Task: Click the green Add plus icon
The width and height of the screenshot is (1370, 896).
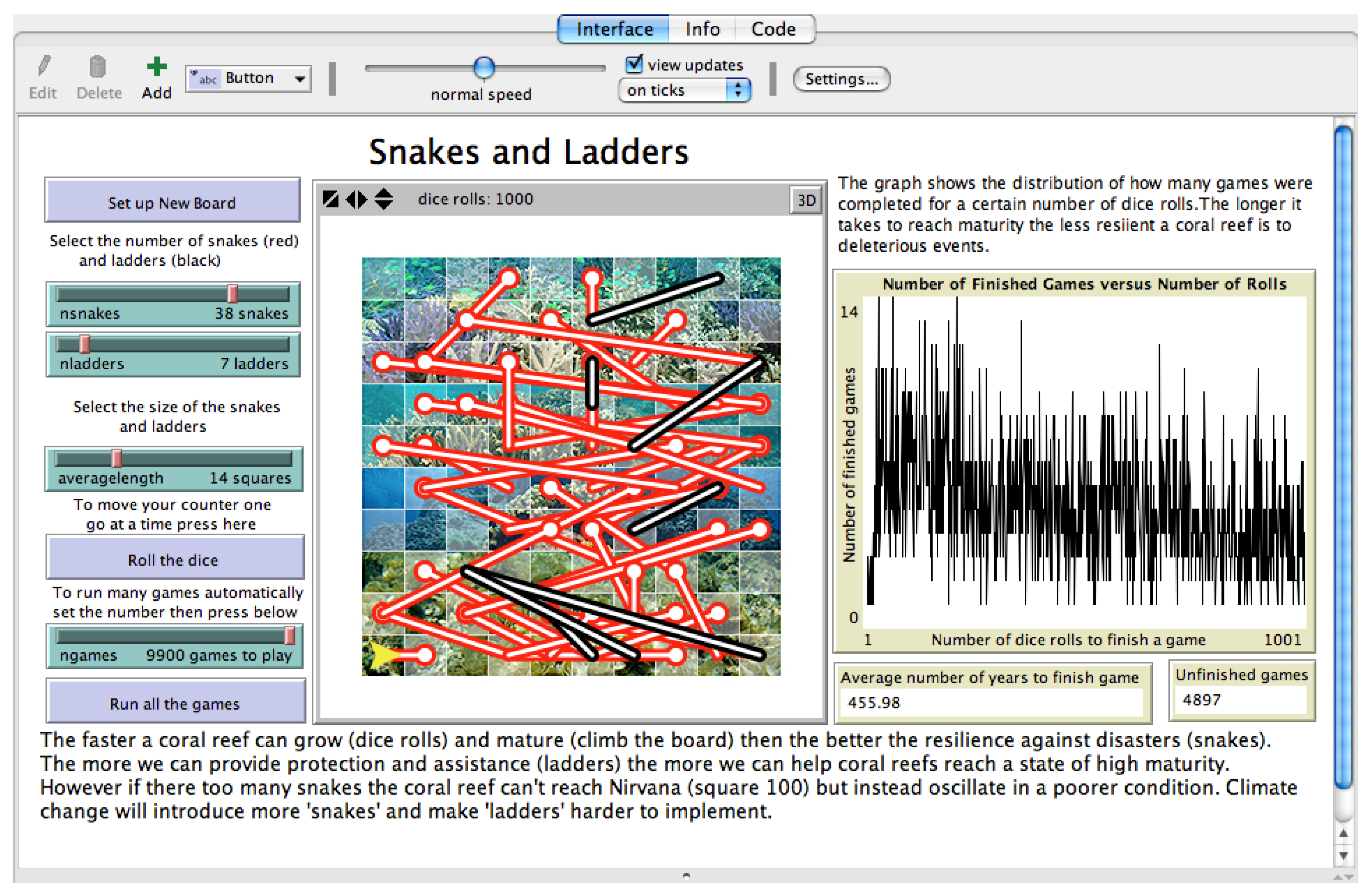Action: pos(157,67)
